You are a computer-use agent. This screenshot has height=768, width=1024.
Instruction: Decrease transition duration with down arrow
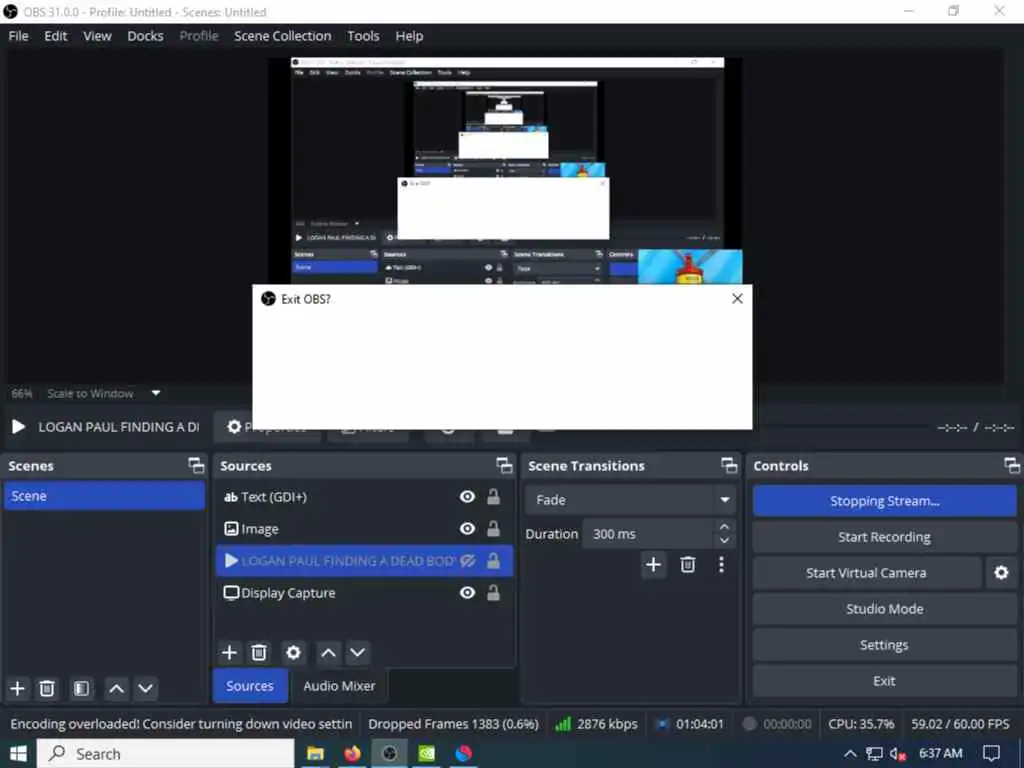pyautogui.click(x=724, y=541)
